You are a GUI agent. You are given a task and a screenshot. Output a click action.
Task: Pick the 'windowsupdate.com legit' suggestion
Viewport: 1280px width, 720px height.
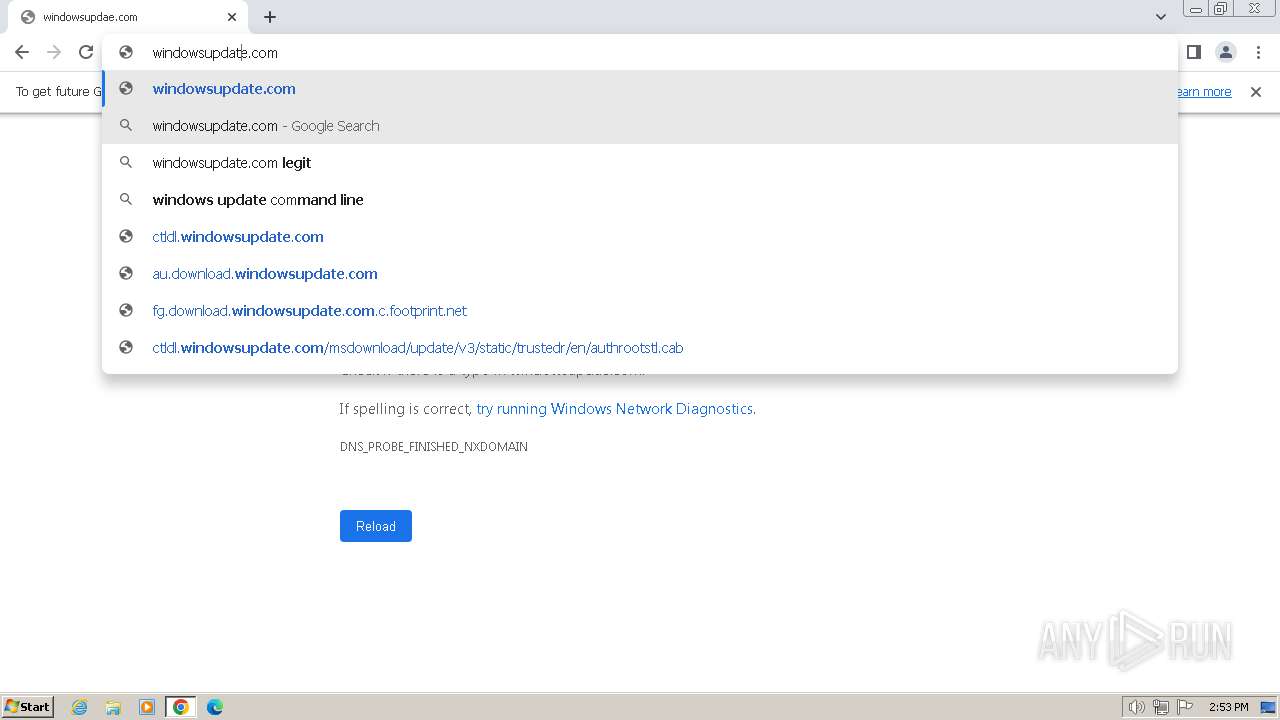[x=640, y=163]
